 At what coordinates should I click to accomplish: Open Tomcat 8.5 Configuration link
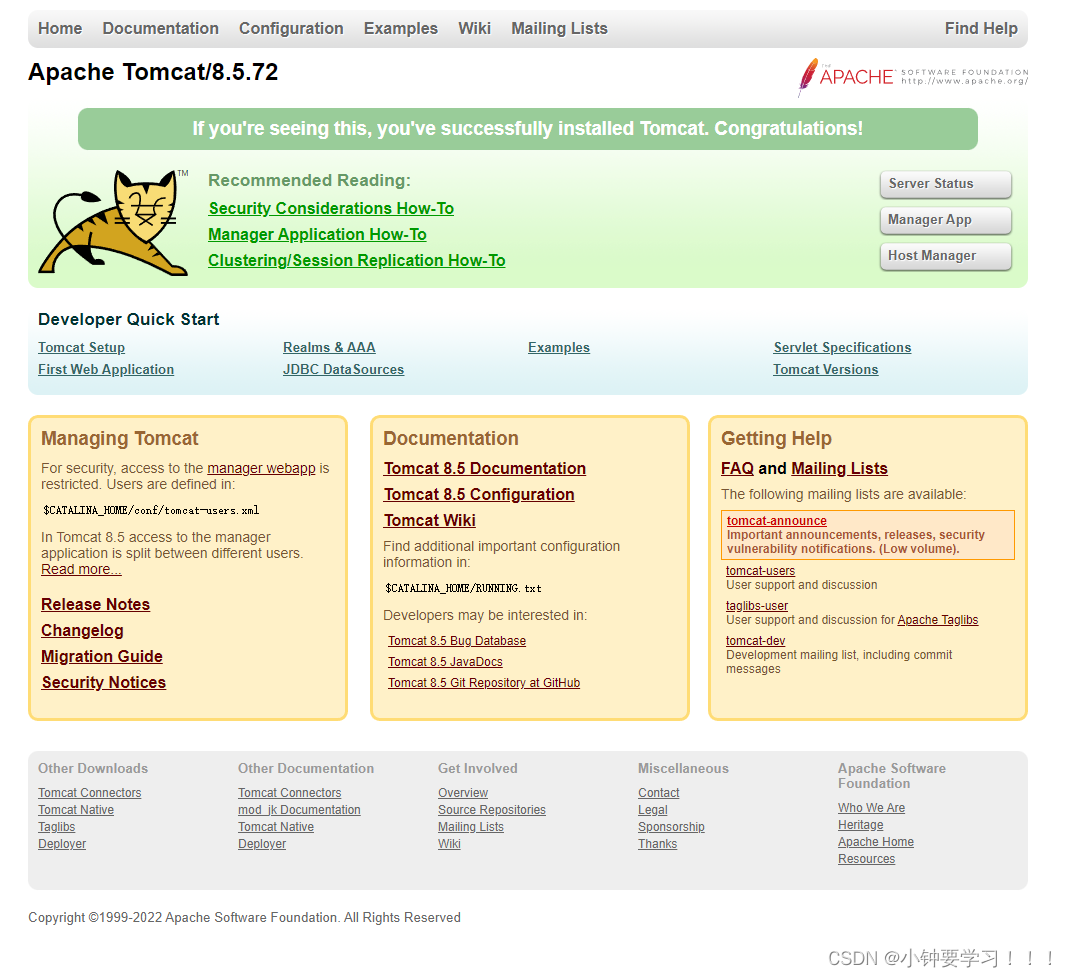click(479, 495)
